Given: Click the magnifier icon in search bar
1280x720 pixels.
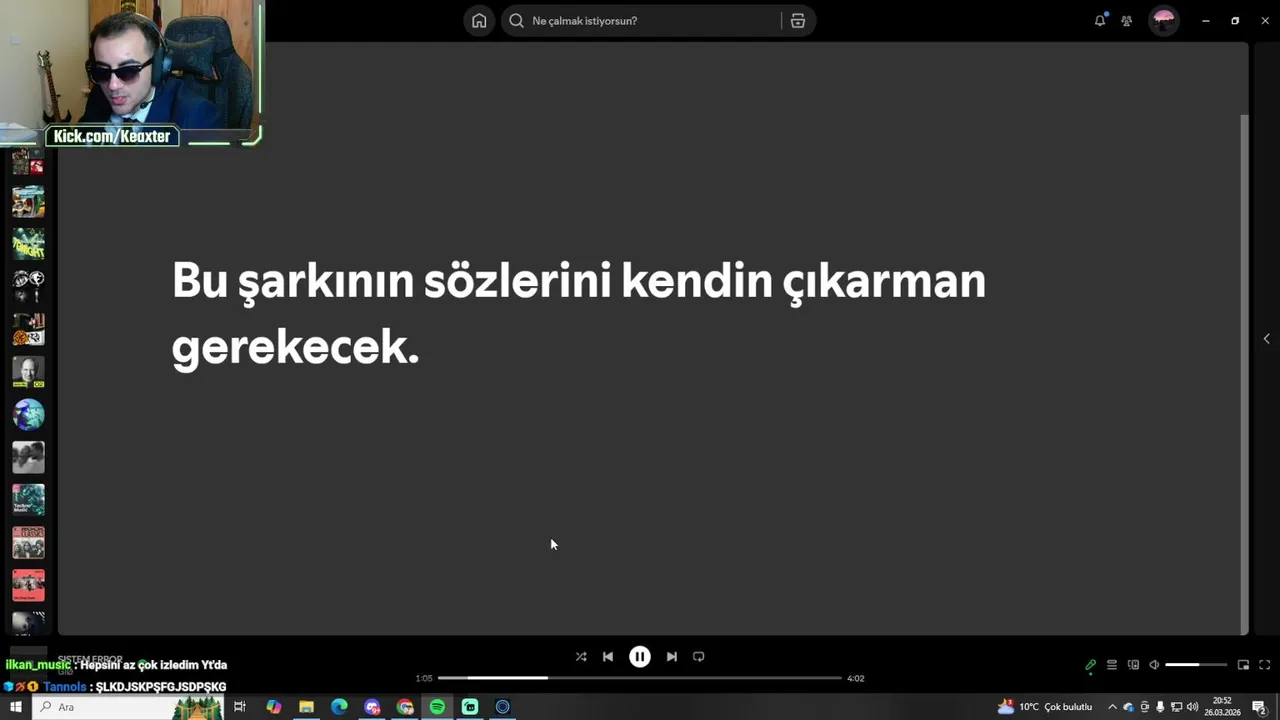Looking at the screenshot, I should coord(517,21).
